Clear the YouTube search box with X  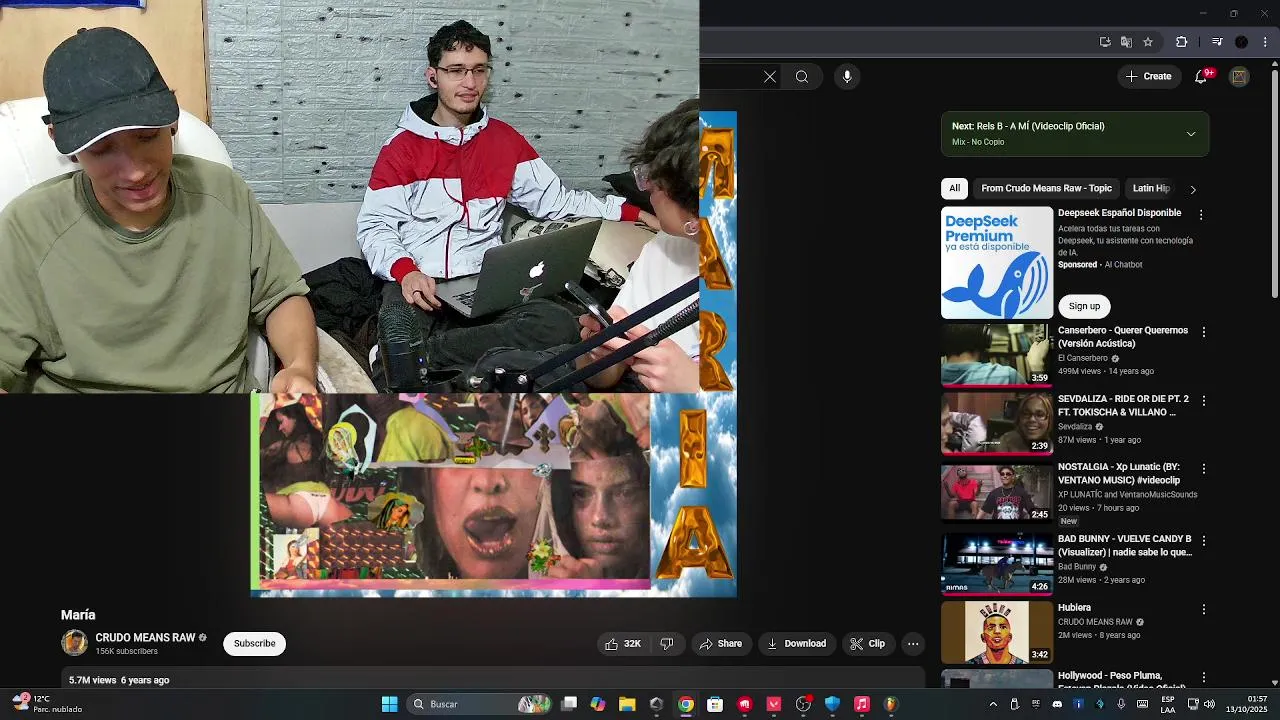[769, 77]
